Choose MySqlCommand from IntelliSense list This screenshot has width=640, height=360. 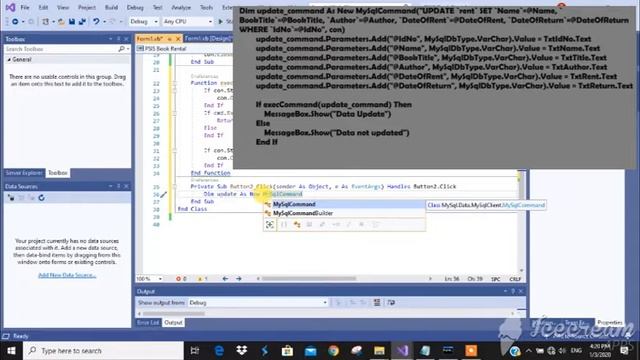pyautogui.click(x=344, y=204)
